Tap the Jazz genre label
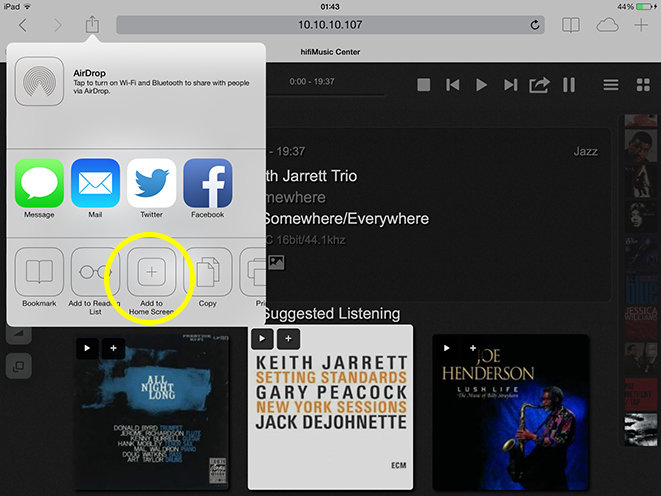Screen dimensions: 661x496 (x=586, y=151)
